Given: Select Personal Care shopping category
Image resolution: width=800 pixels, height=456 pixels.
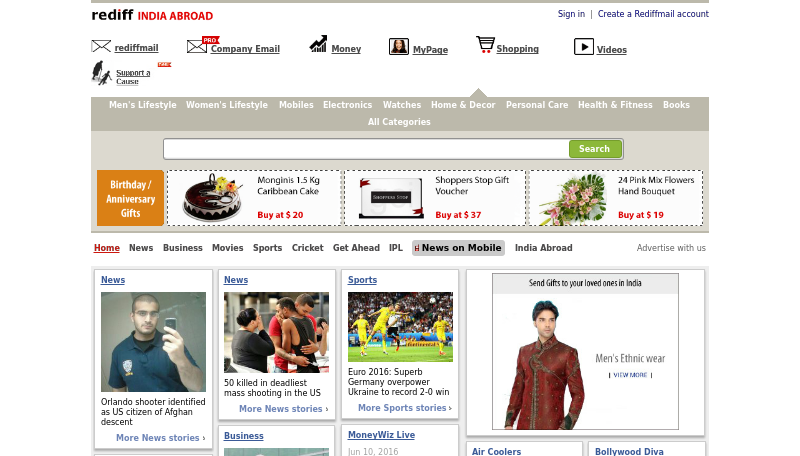Looking at the screenshot, I should [537, 105].
